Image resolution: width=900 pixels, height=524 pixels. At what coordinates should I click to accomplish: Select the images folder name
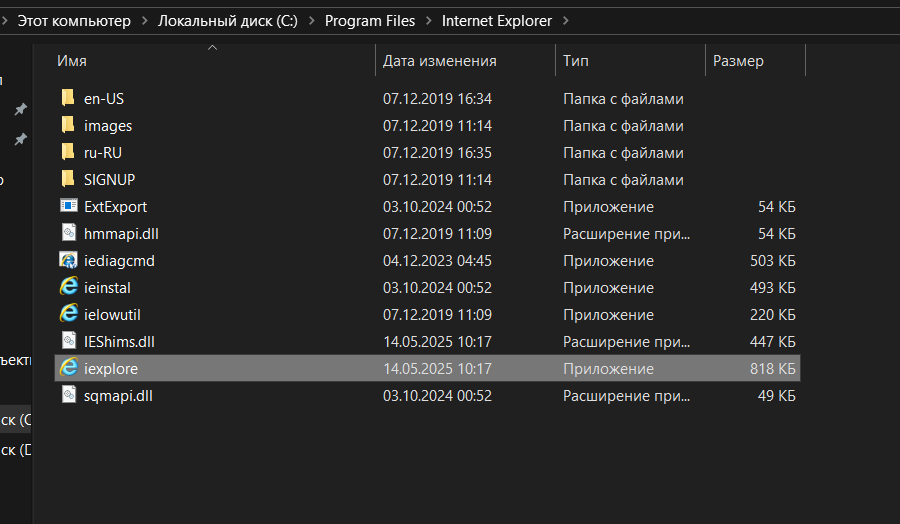108,126
